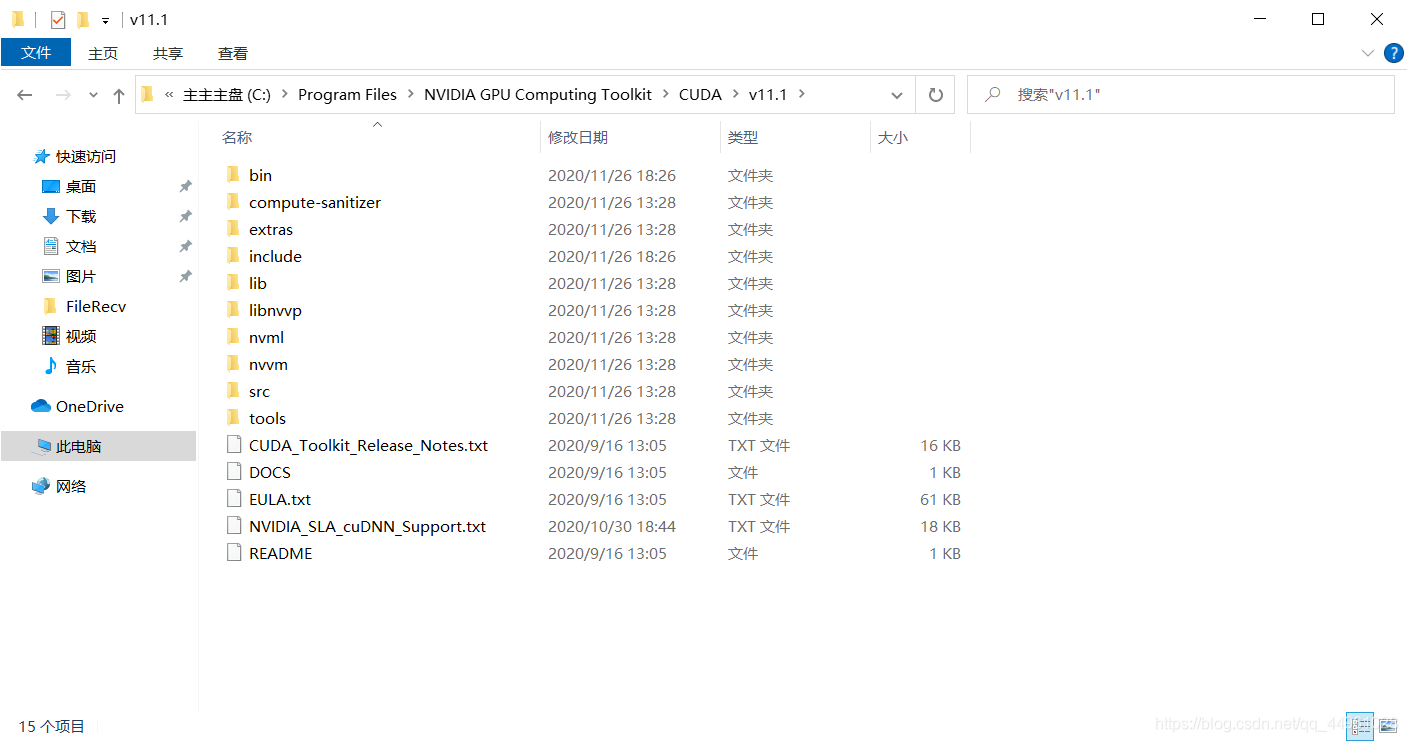Show hidden breadcrumb path double chevron
The image size is (1408, 742).
[x=169, y=94]
